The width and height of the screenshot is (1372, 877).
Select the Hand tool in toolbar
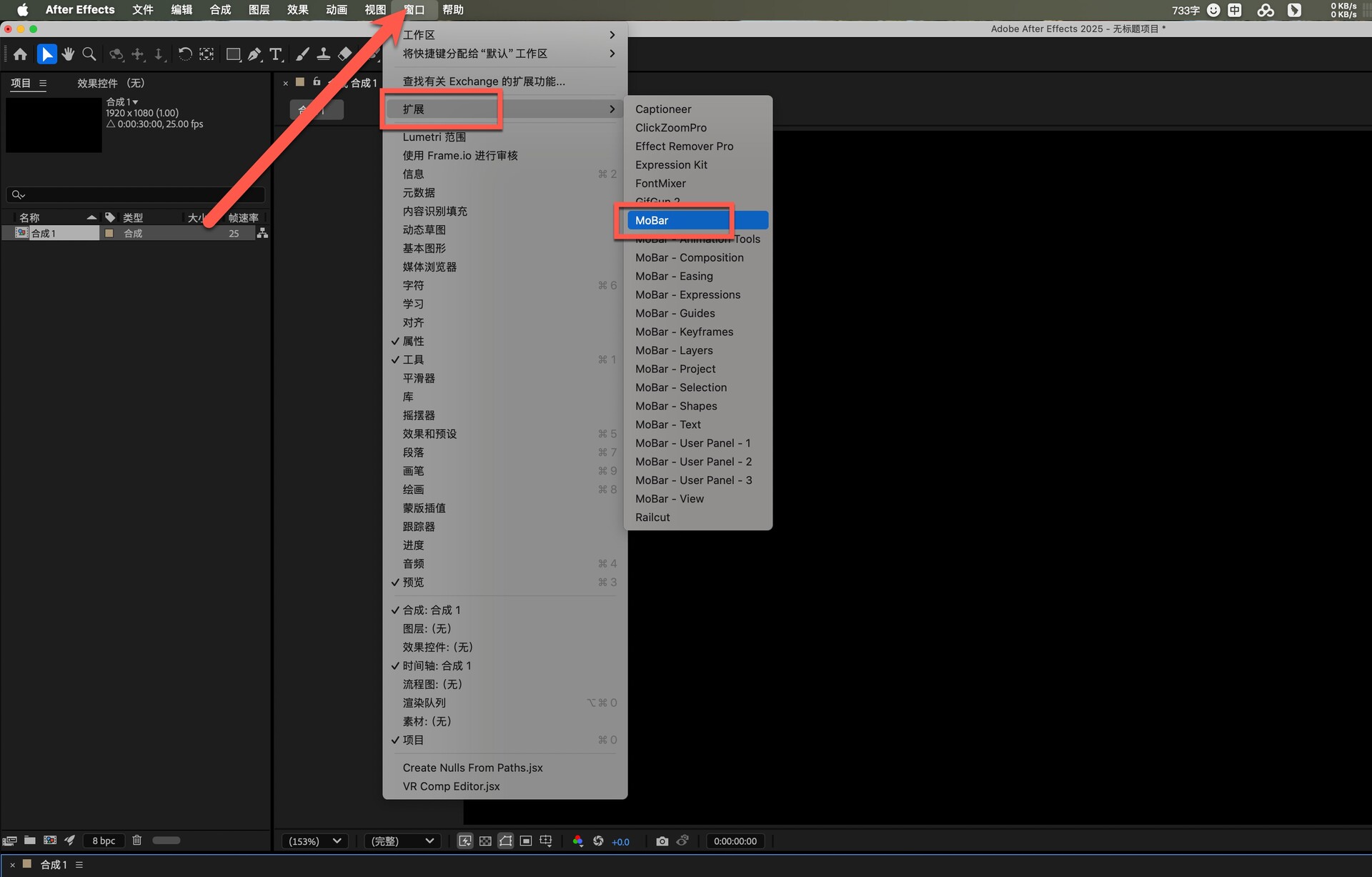click(x=68, y=54)
